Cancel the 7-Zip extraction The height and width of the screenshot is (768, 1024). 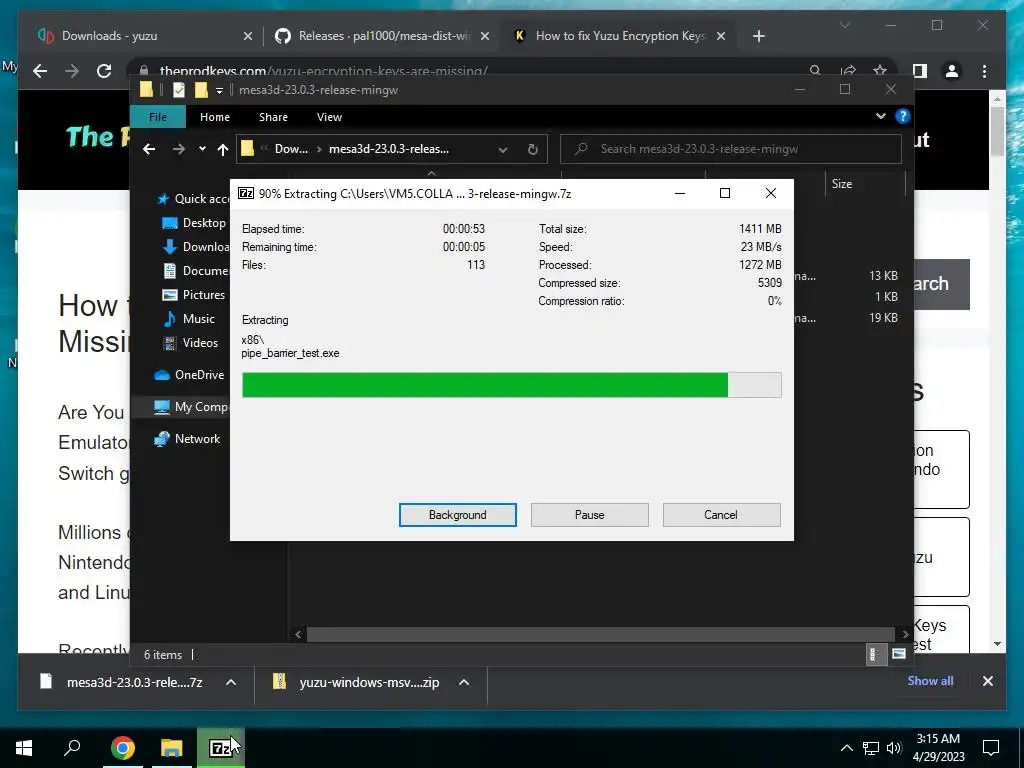[721, 515]
